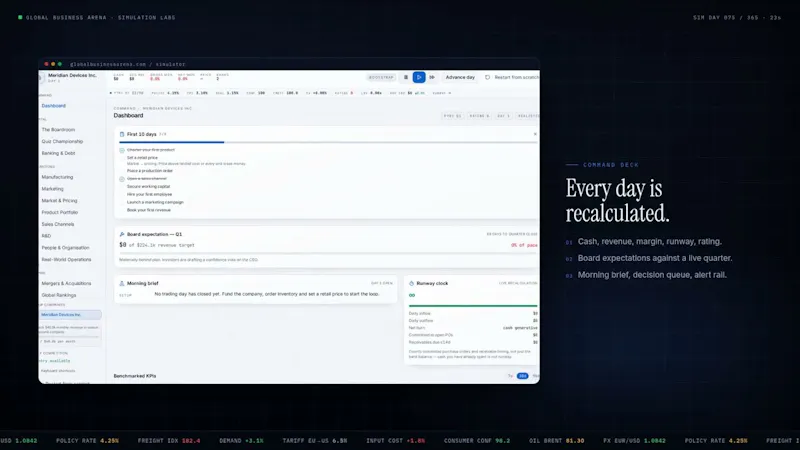Open Real-World Operations page
The height and width of the screenshot is (450, 800).
click(66, 259)
